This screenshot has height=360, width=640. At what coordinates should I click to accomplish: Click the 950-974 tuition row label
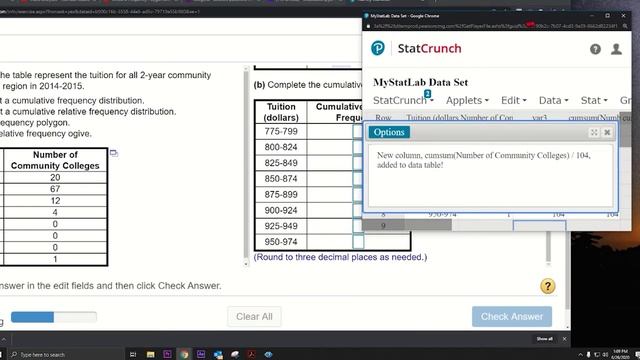pyautogui.click(x=281, y=242)
